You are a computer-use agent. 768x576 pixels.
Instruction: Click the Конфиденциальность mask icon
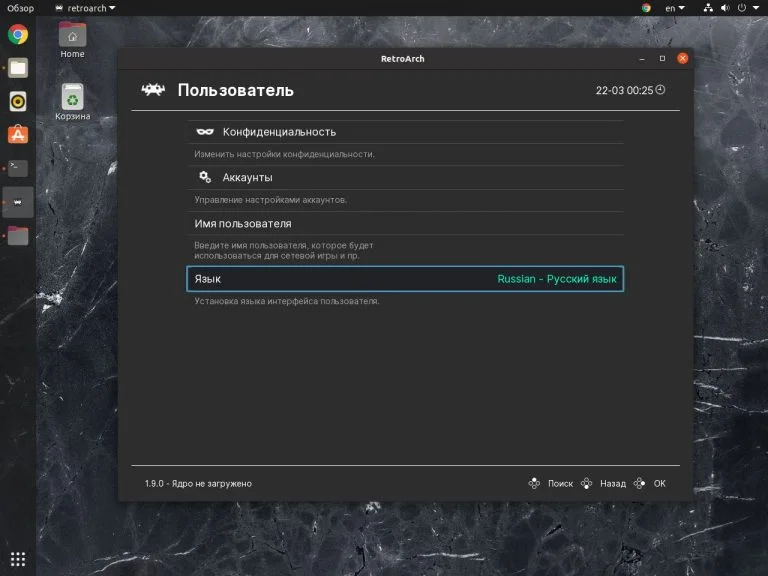(x=205, y=131)
